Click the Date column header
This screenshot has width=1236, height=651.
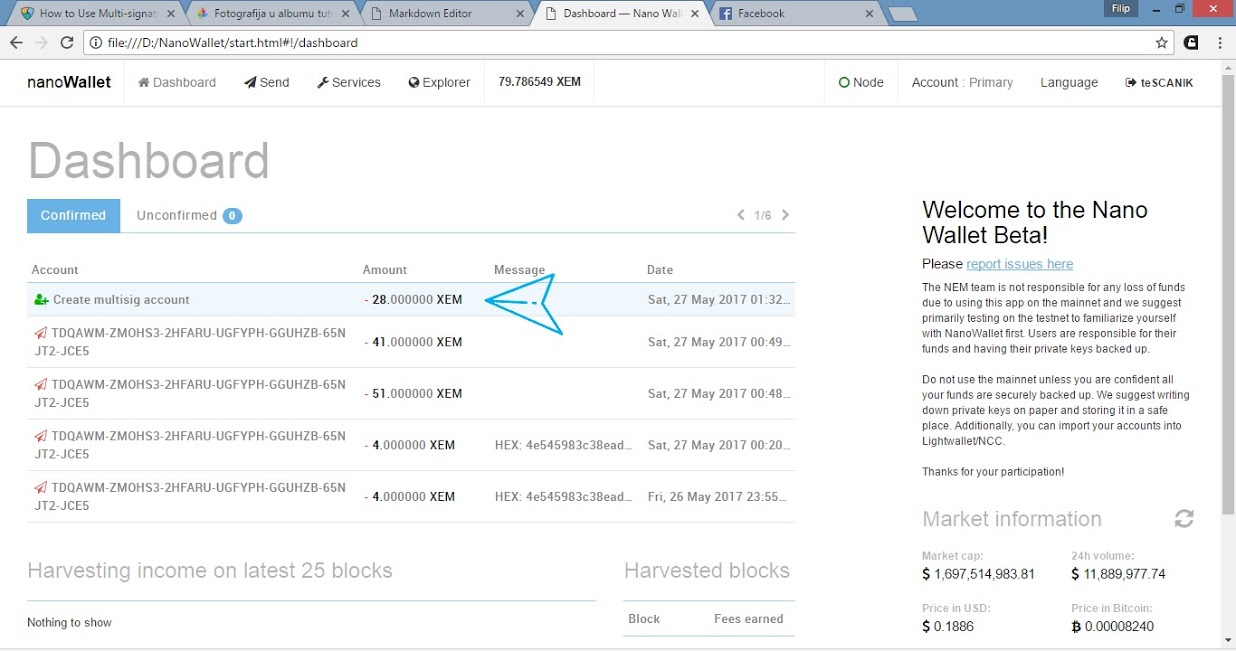pos(660,270)
